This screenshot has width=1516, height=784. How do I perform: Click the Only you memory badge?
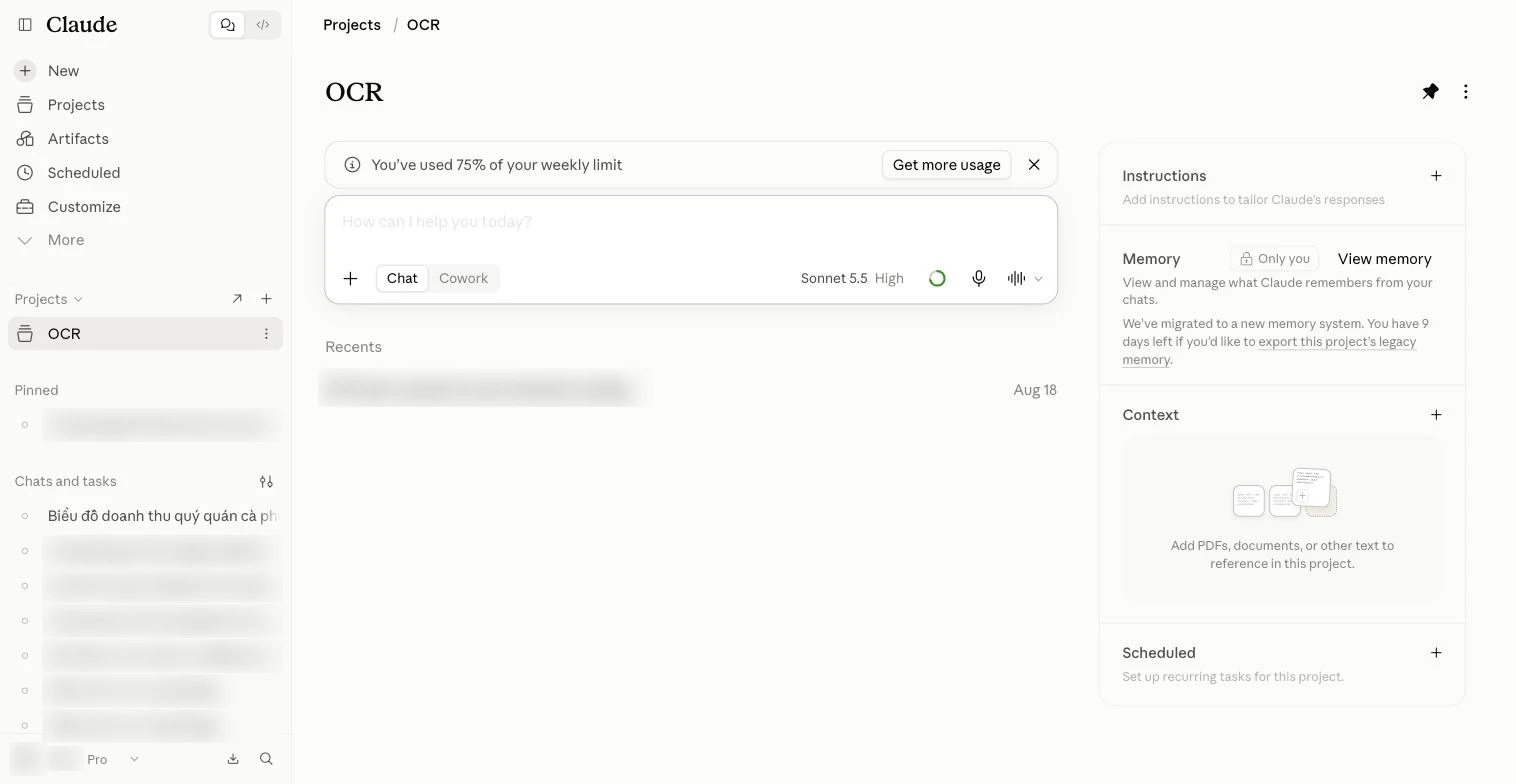click(x=1275, y=259)
